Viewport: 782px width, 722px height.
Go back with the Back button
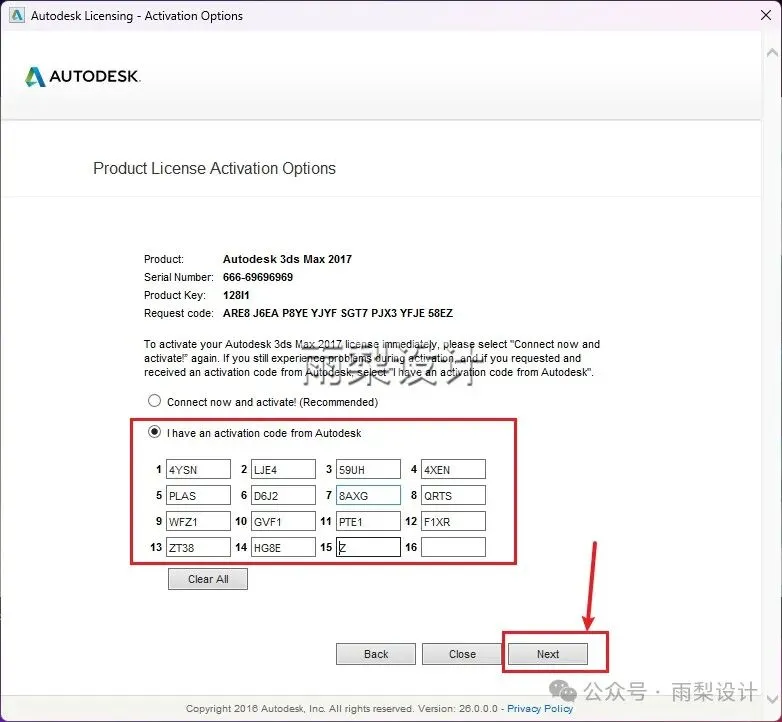coord(376,654)
